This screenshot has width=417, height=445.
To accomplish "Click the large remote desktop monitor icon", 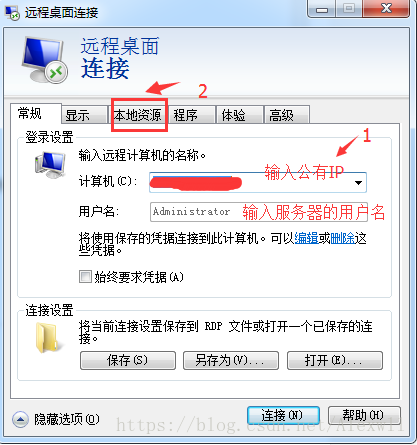I will click(45, 60).
